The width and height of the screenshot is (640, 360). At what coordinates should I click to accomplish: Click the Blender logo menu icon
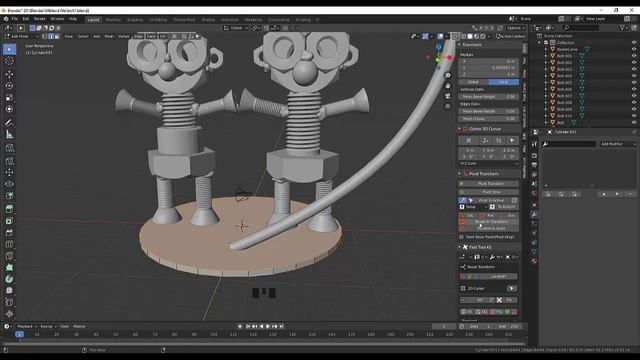click(6, 19)
